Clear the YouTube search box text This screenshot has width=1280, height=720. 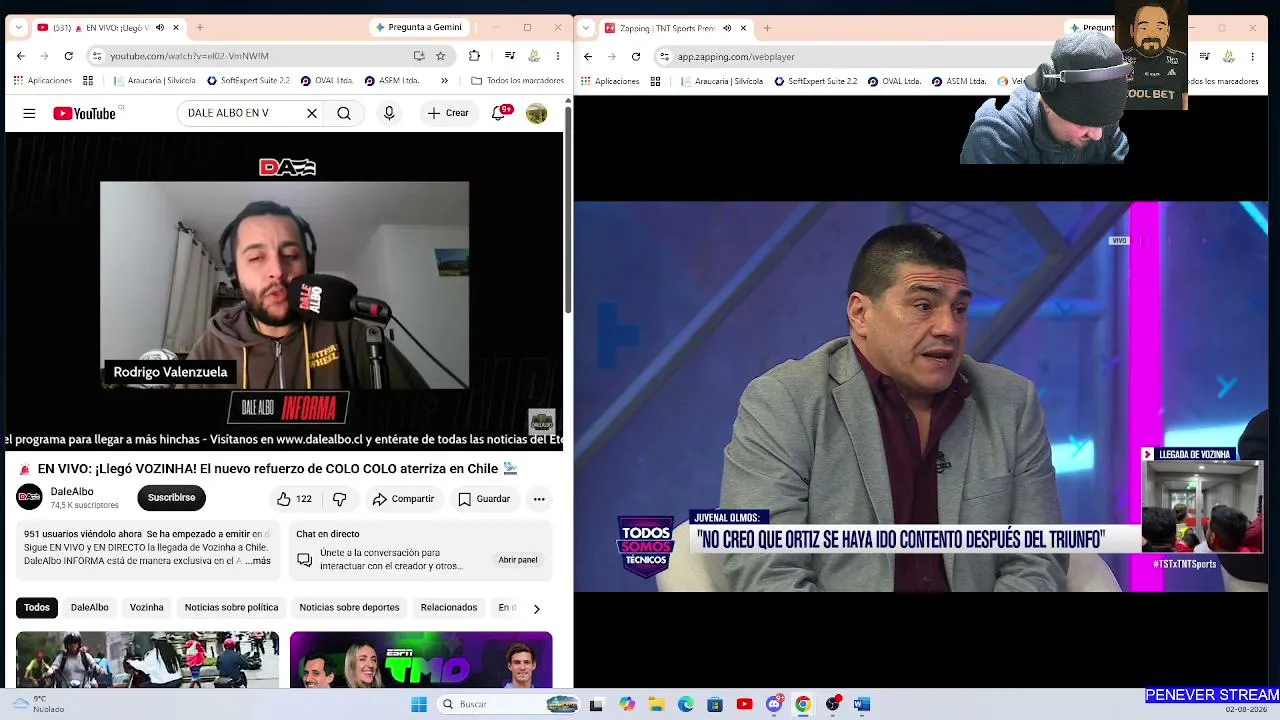pyautogui.click(x=312, y=114)
